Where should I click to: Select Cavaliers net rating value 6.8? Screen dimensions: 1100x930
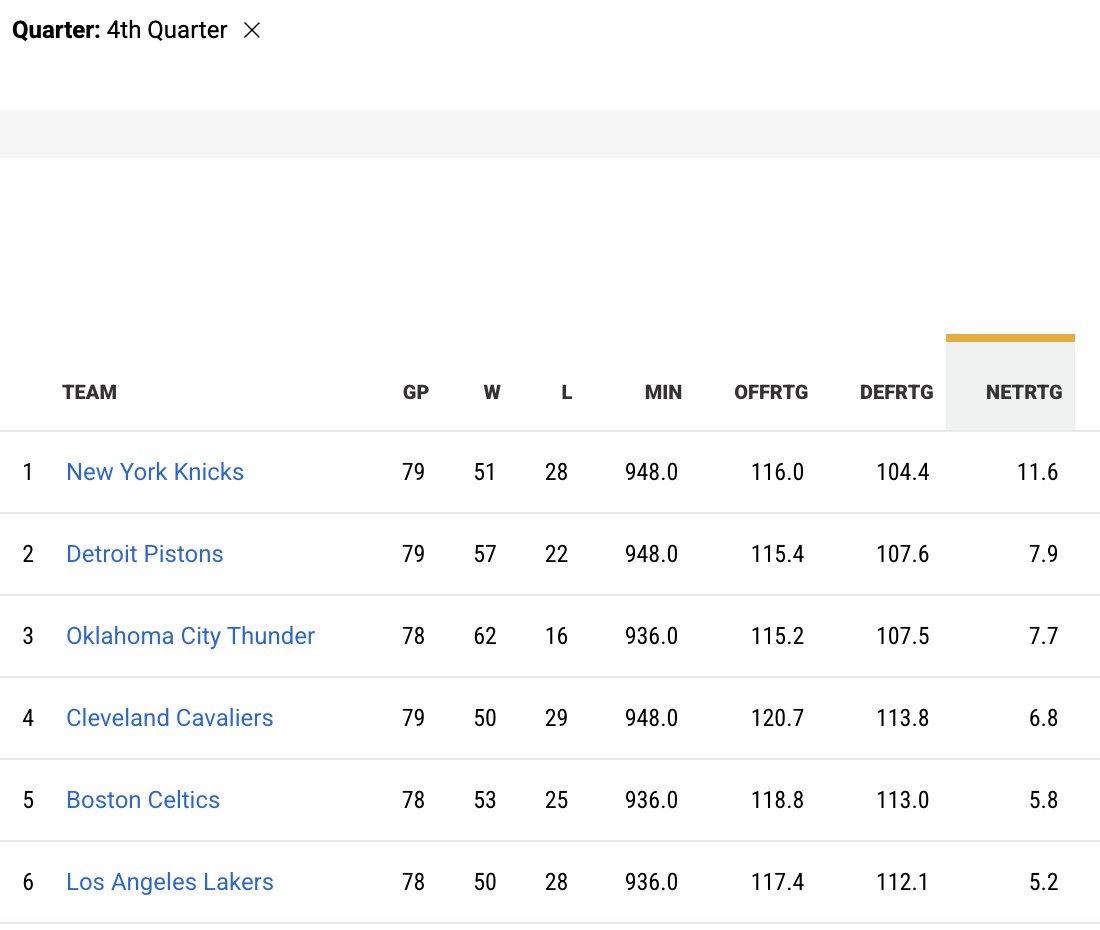pyautogui.click(x=1043, y=718)
